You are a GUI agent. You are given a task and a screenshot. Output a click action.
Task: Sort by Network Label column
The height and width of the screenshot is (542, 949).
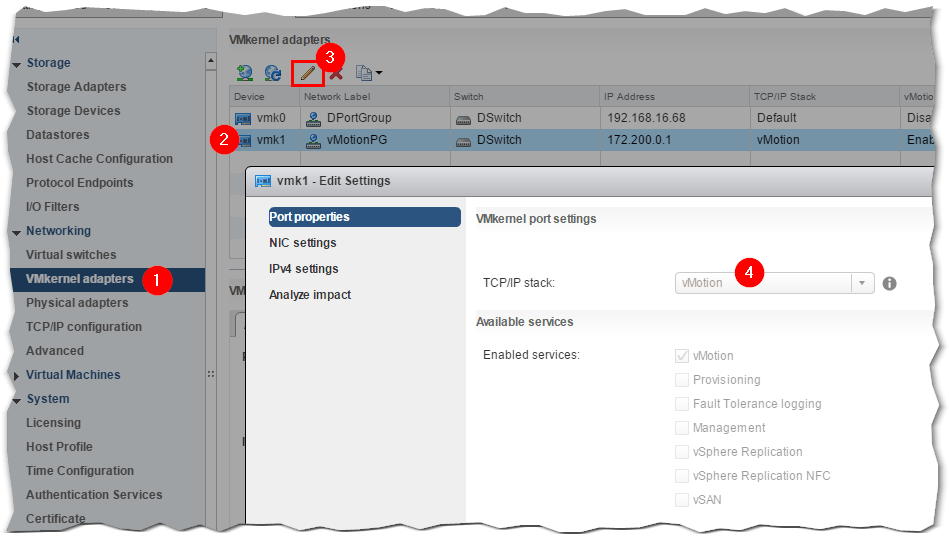pyautogui.click(x=374, y=96)
